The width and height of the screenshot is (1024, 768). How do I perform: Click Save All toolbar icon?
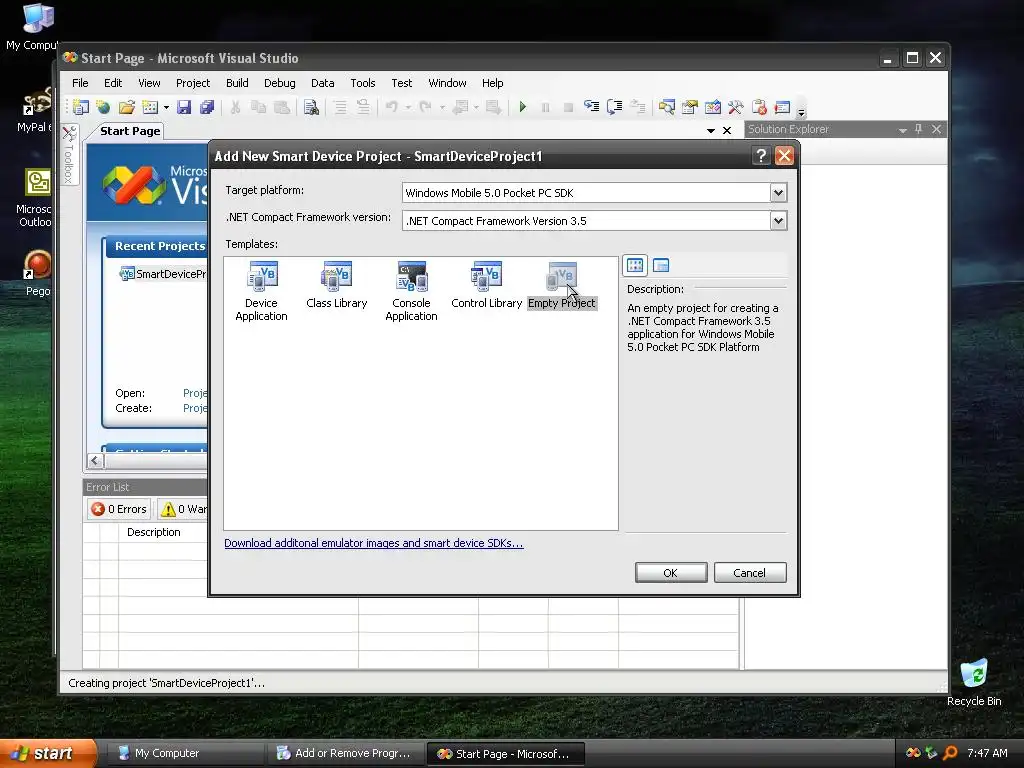coord(207,107)
